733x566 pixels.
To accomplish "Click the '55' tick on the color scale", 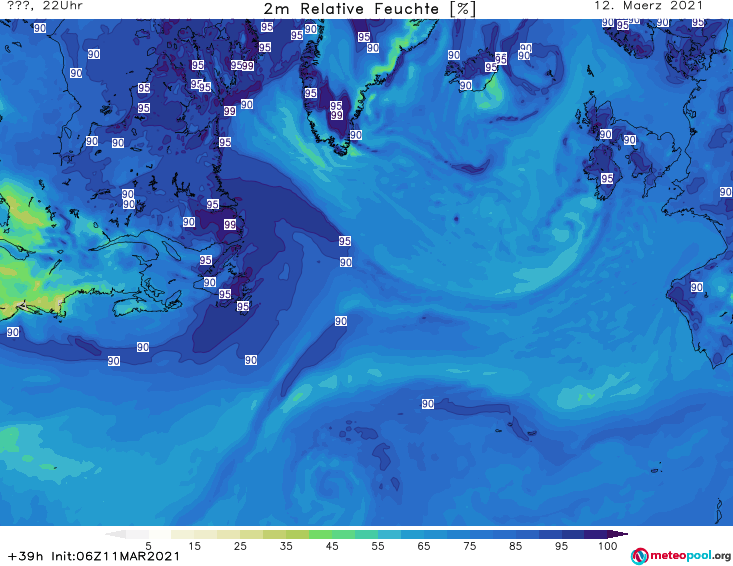I will point(378,546).
